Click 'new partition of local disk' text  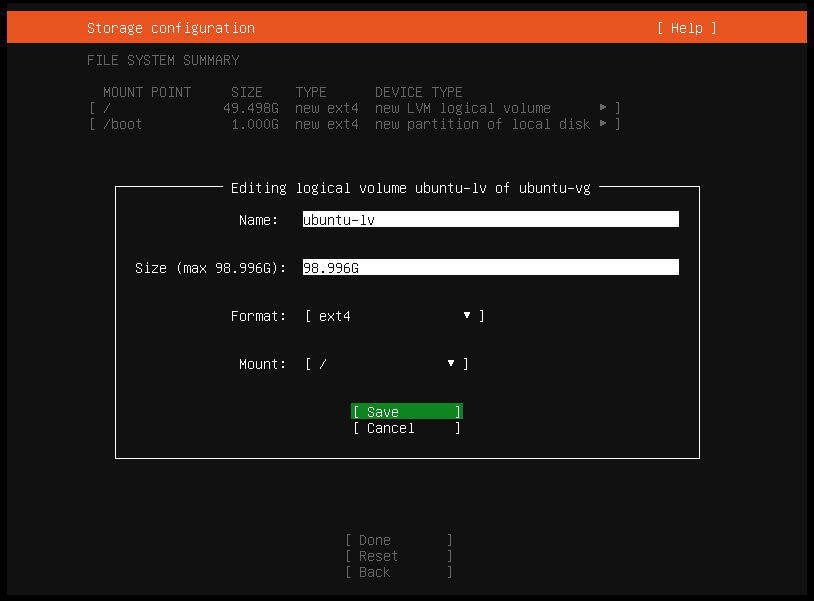coord(482,124)
